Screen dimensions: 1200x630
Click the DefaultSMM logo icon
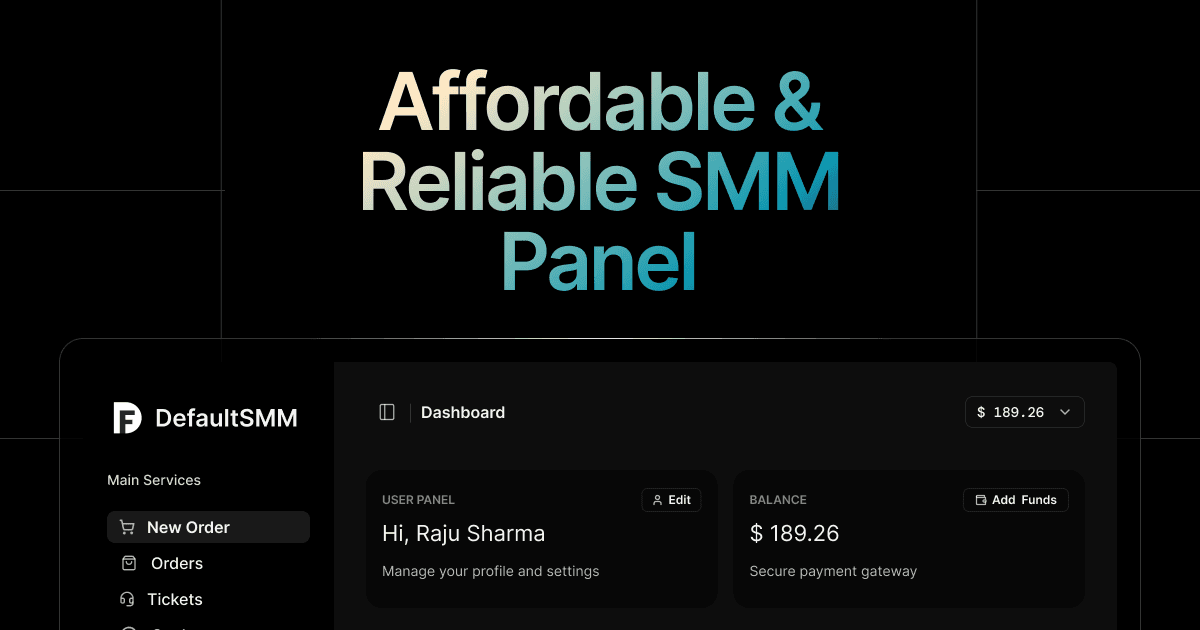click(127, 418)
